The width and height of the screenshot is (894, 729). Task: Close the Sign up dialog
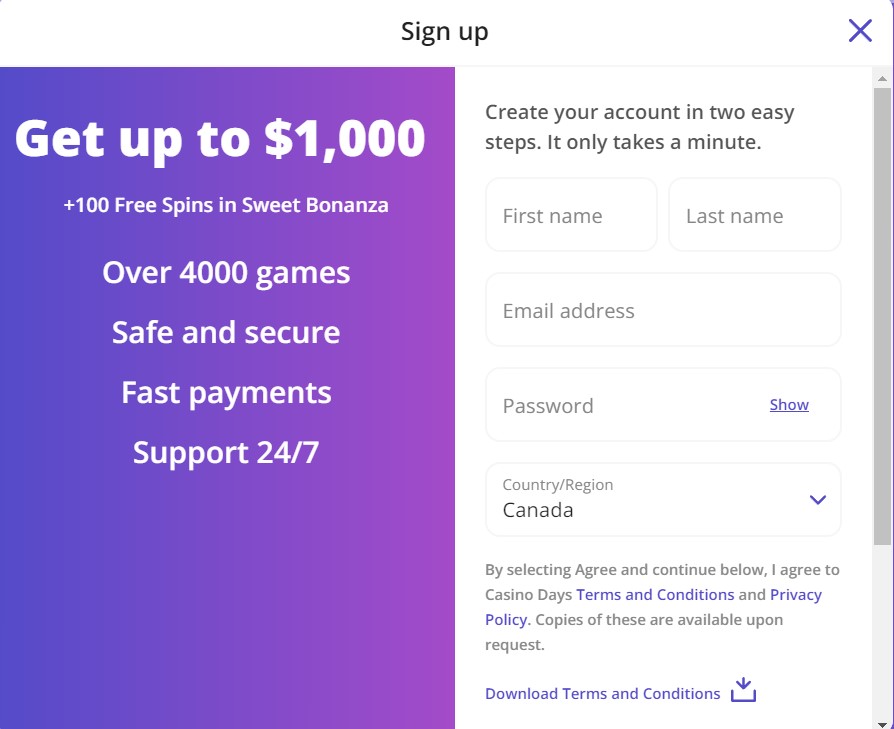[x=860, y=31]
